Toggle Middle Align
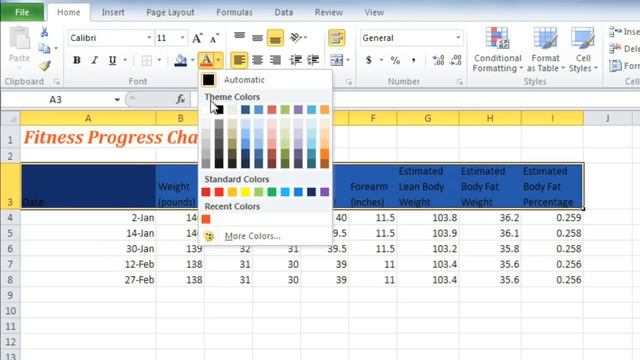This screenshot has height=360, width=640. coord(257,38)
